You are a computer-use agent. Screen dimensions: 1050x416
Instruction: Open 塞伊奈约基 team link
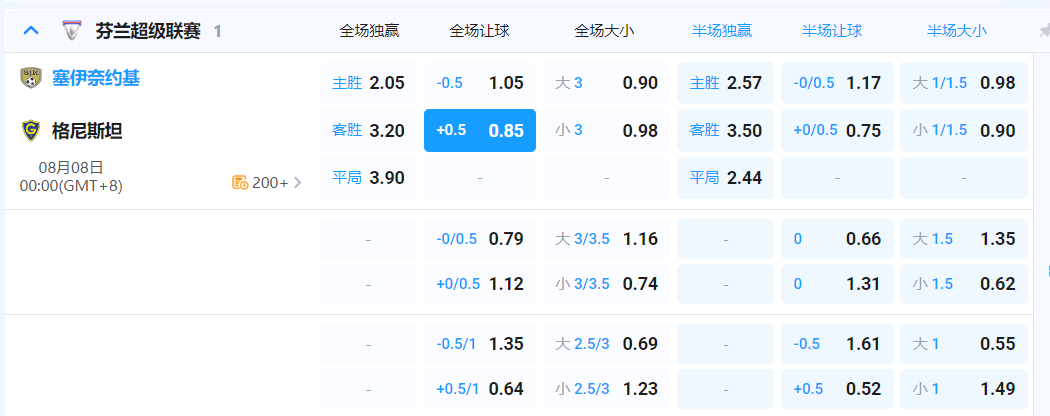[96, 78]
